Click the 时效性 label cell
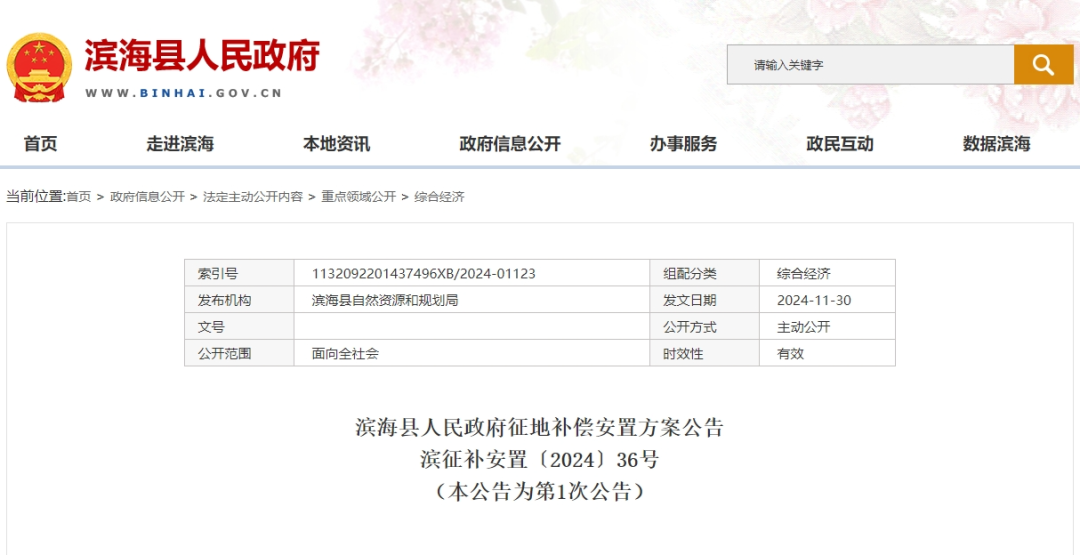The height and width of the screenshot is (555, 1080). 705,354
